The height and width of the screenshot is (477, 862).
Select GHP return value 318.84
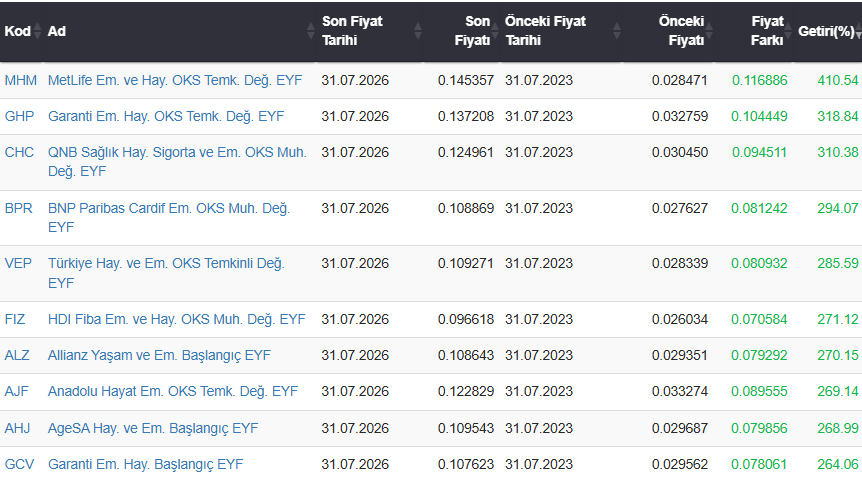[x=838, y=117]
